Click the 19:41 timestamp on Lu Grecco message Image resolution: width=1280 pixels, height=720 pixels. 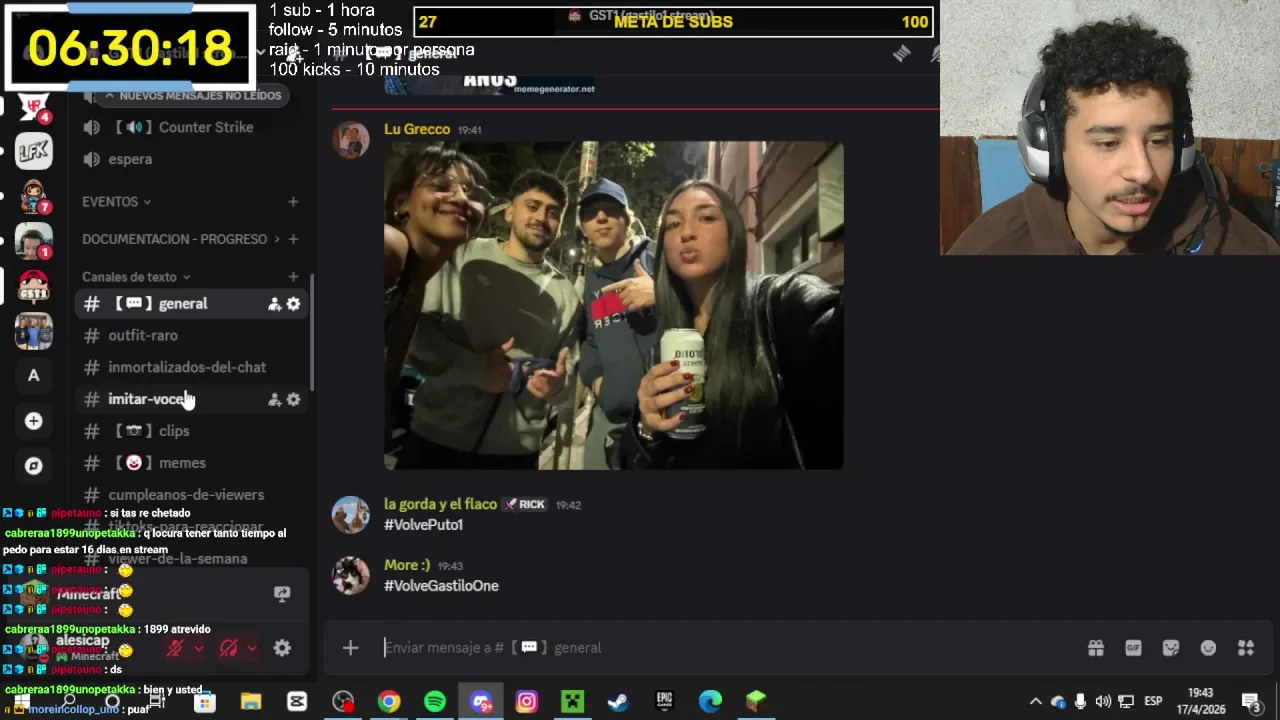469,130
